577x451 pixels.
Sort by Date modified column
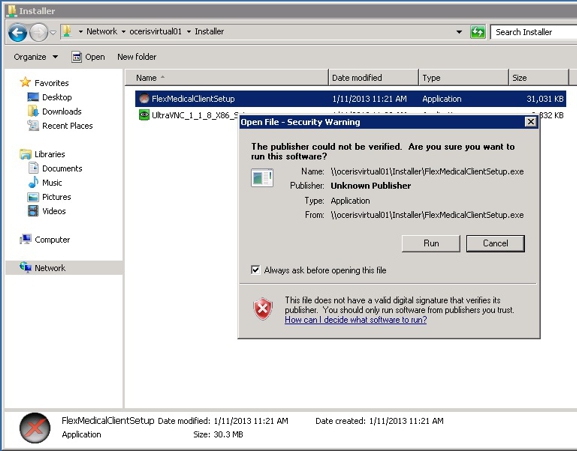[x=373, y=78]
